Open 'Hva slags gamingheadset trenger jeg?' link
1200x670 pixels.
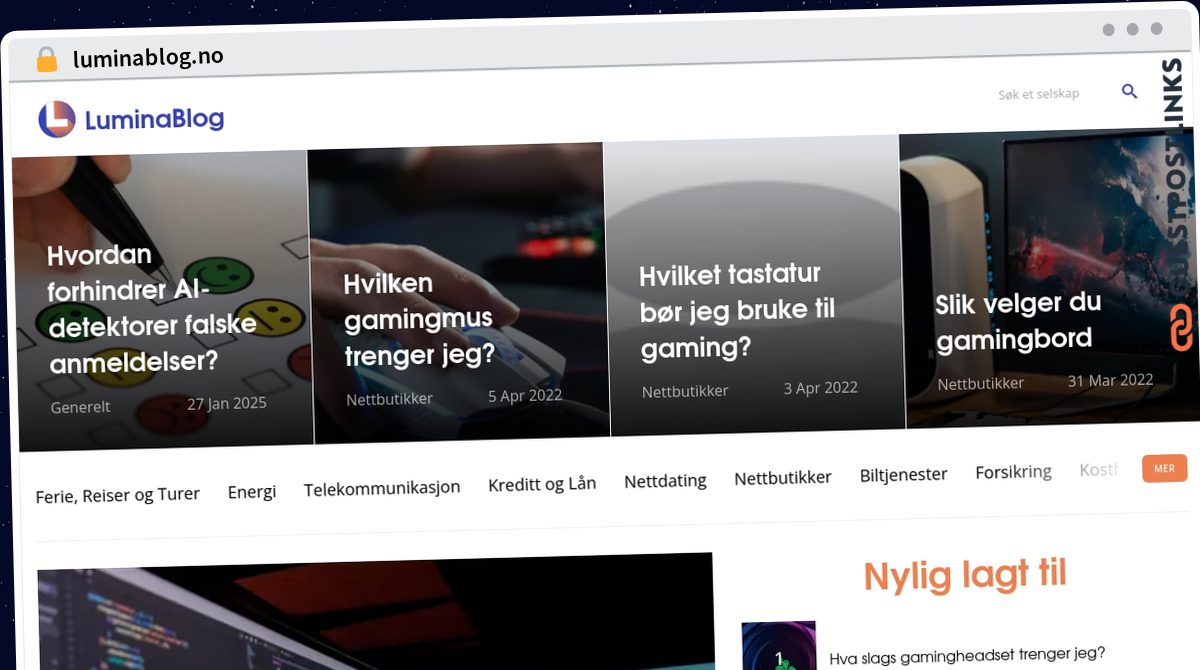coord(967,657)
